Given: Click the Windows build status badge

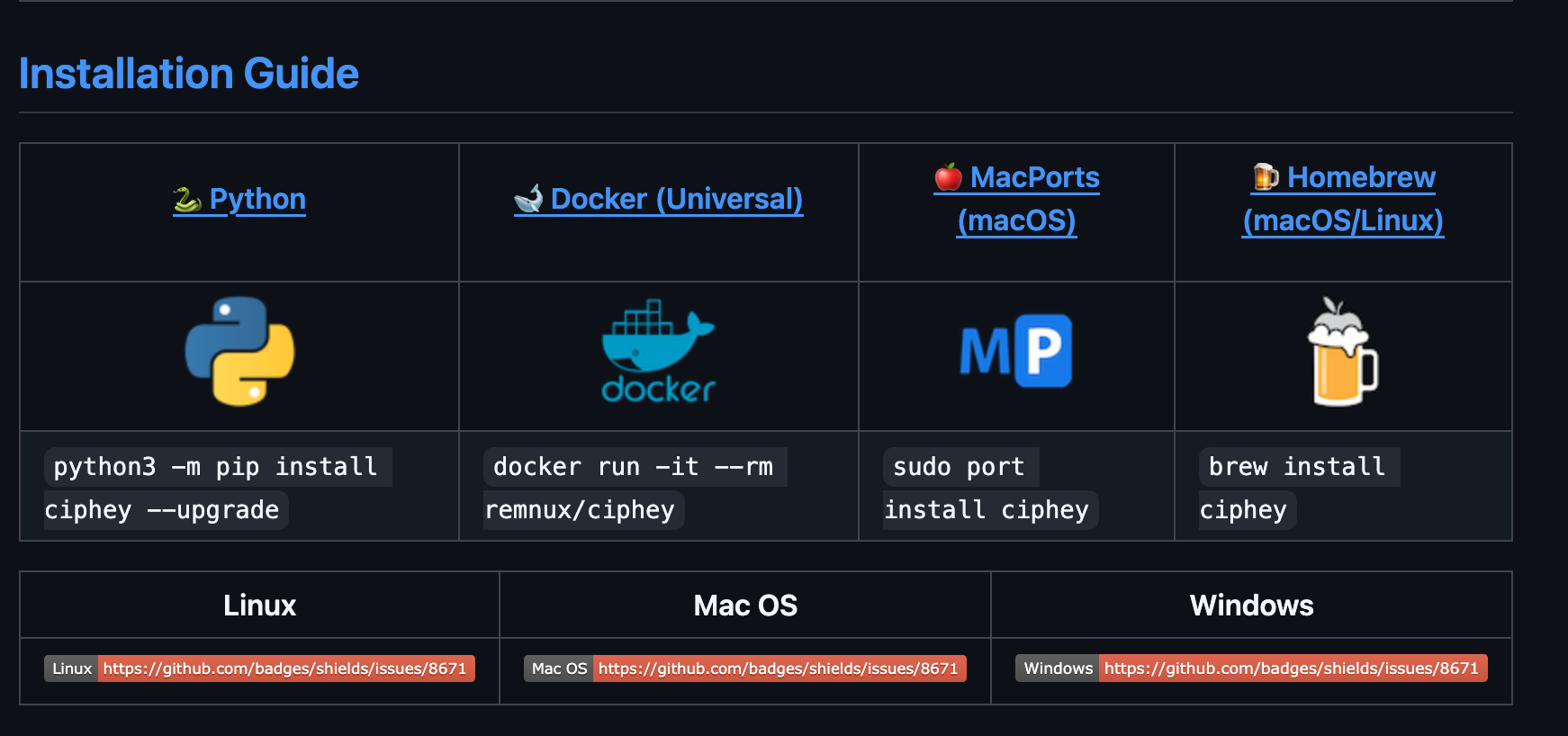Looking at the screenshot, I should pyautogui.click(x=1251, y=669).
